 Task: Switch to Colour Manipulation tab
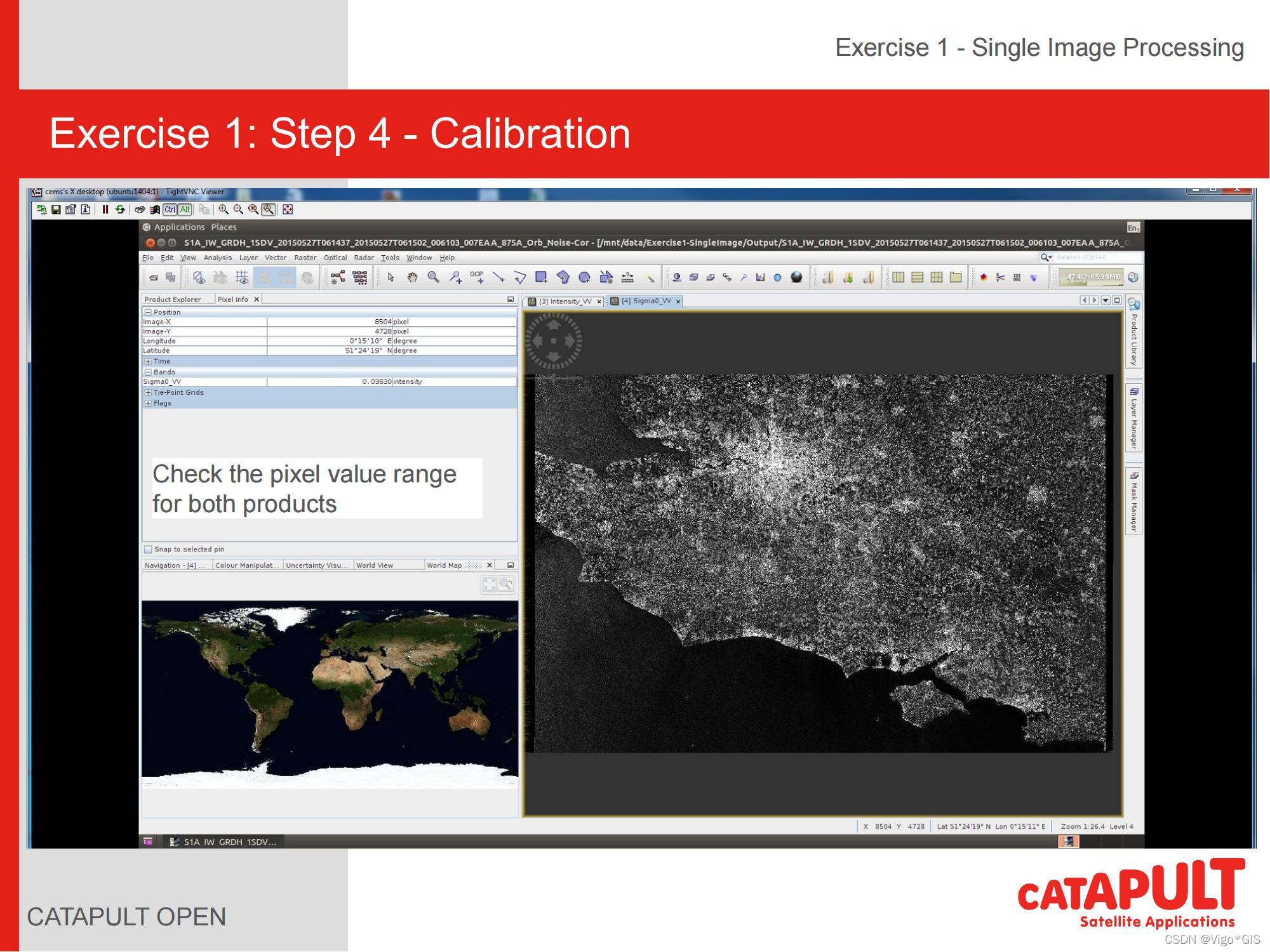(x=248, y=565)
